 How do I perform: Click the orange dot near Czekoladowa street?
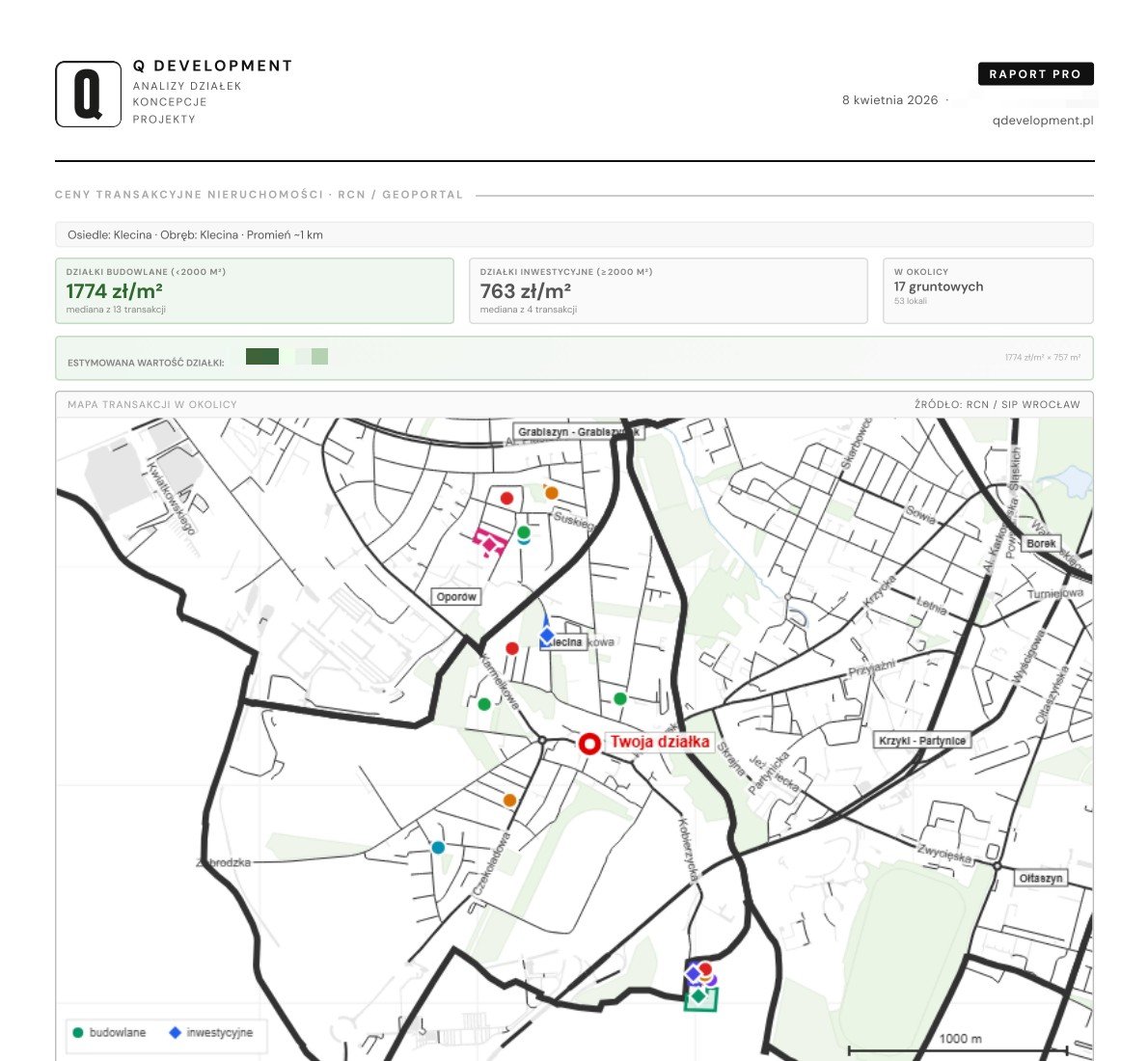[509, 801]
